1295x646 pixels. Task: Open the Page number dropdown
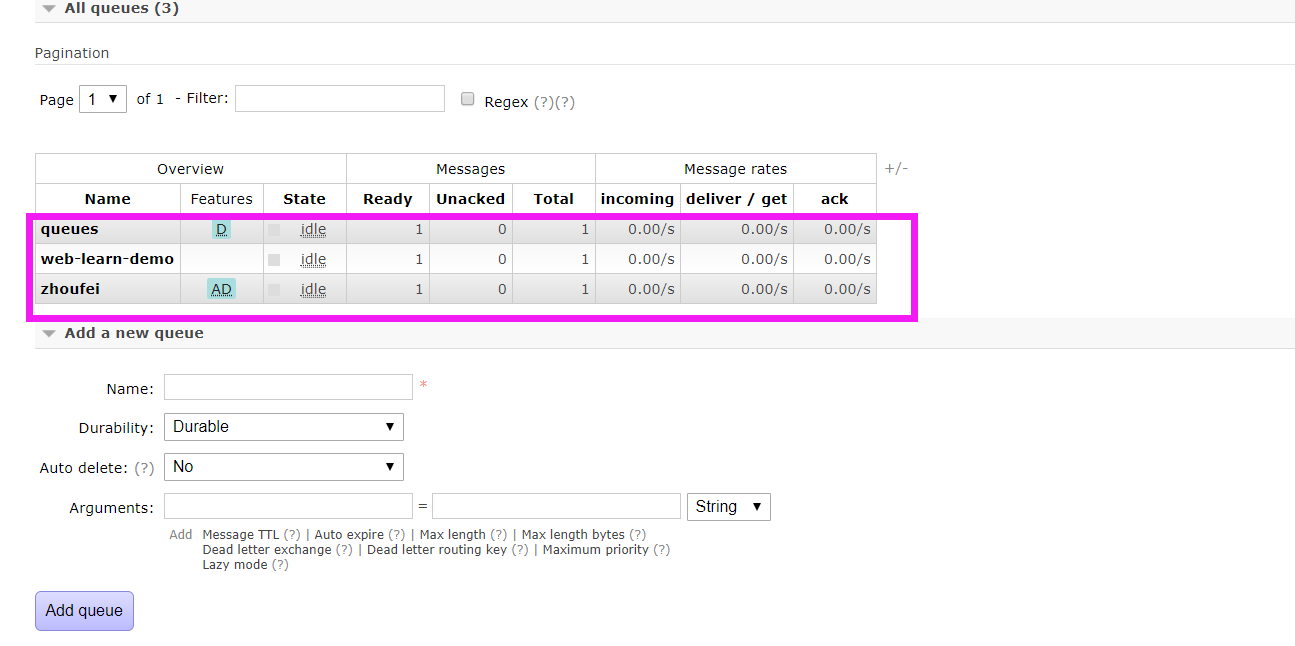click(x=102, y=99)
